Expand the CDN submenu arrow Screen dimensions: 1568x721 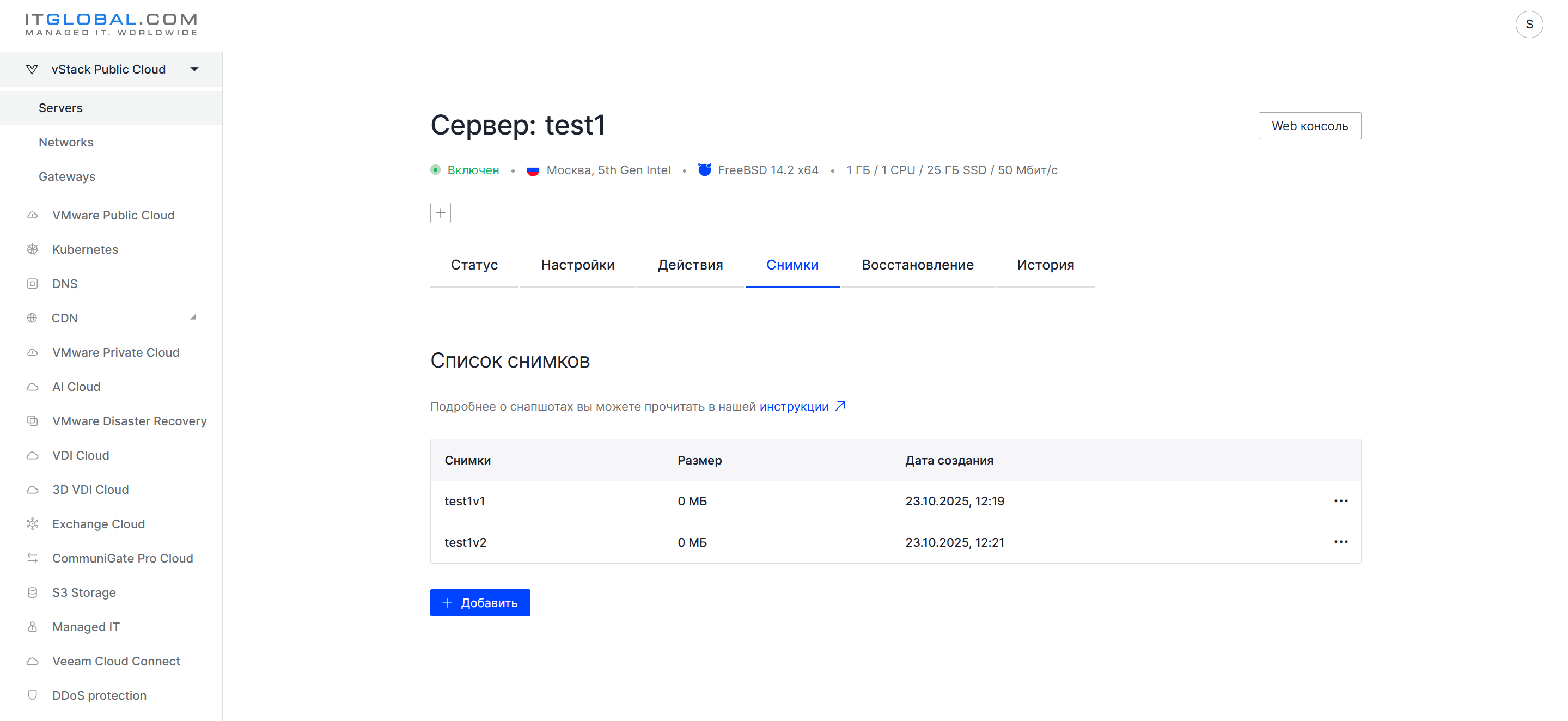tap(193, 317)
